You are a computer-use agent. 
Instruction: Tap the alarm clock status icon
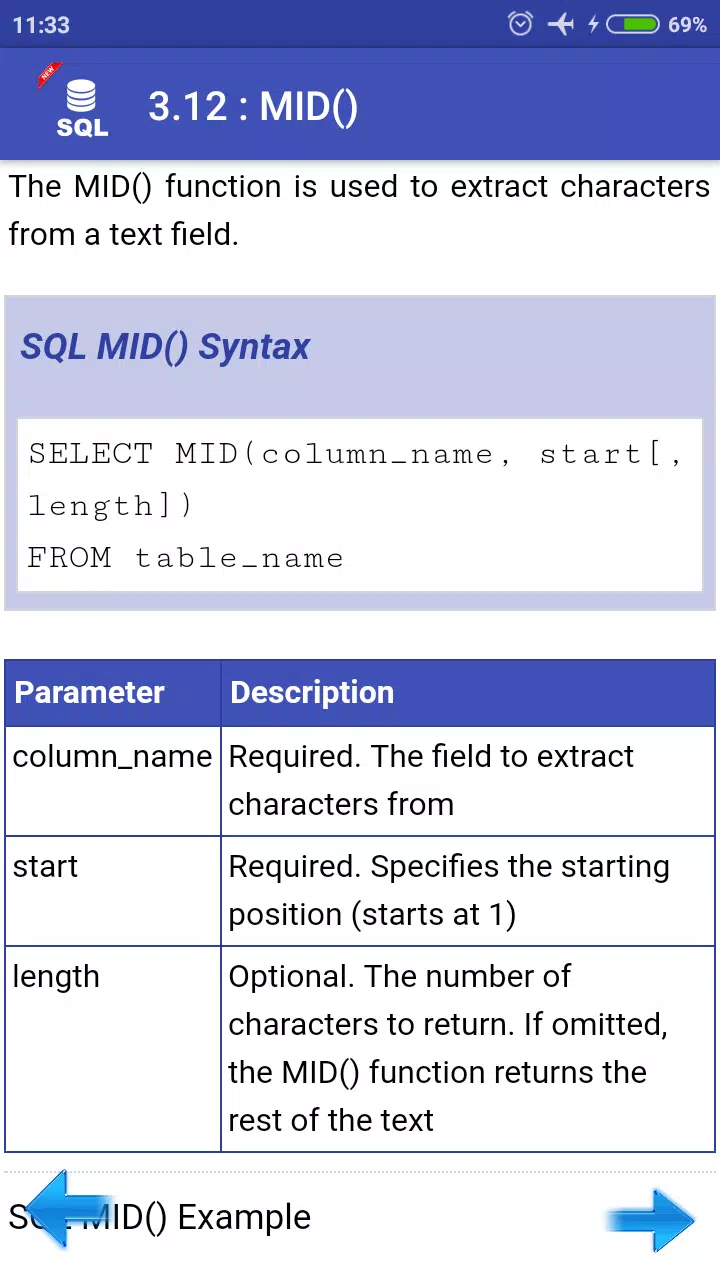(x=520, y=25)
